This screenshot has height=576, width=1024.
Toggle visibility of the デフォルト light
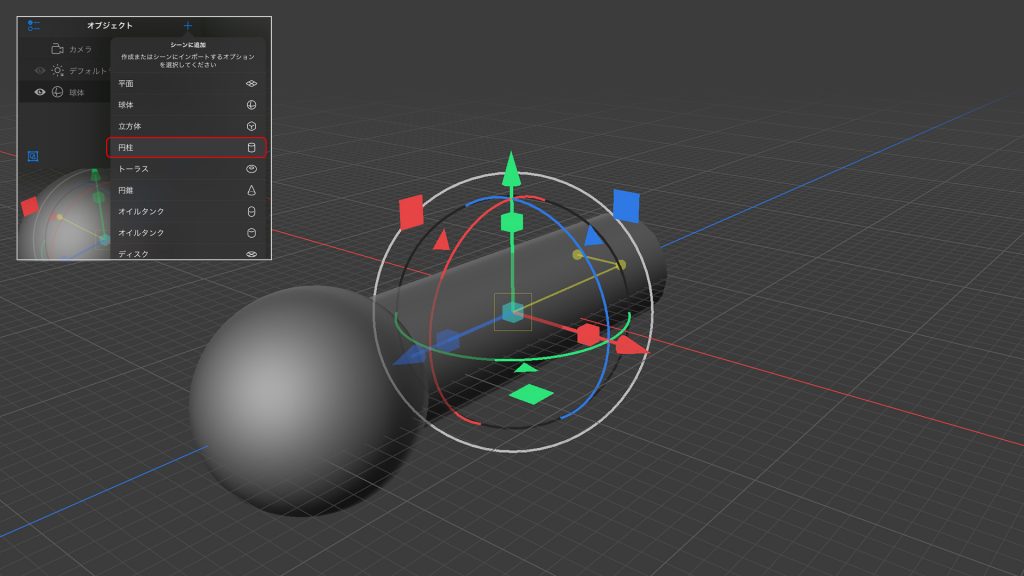point(40,71)
